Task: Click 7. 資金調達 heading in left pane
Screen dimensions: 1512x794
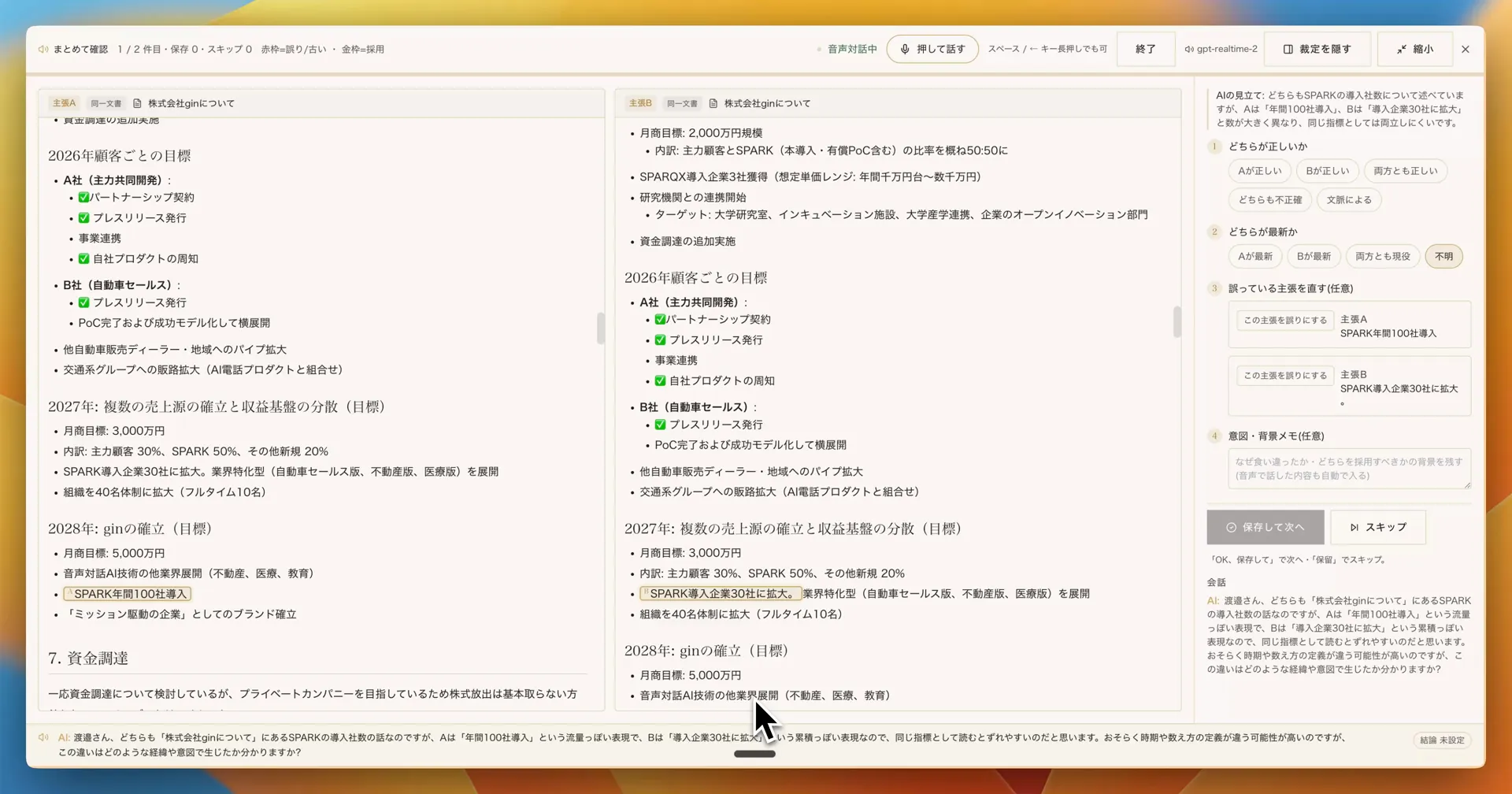Action: pos(88,659)
